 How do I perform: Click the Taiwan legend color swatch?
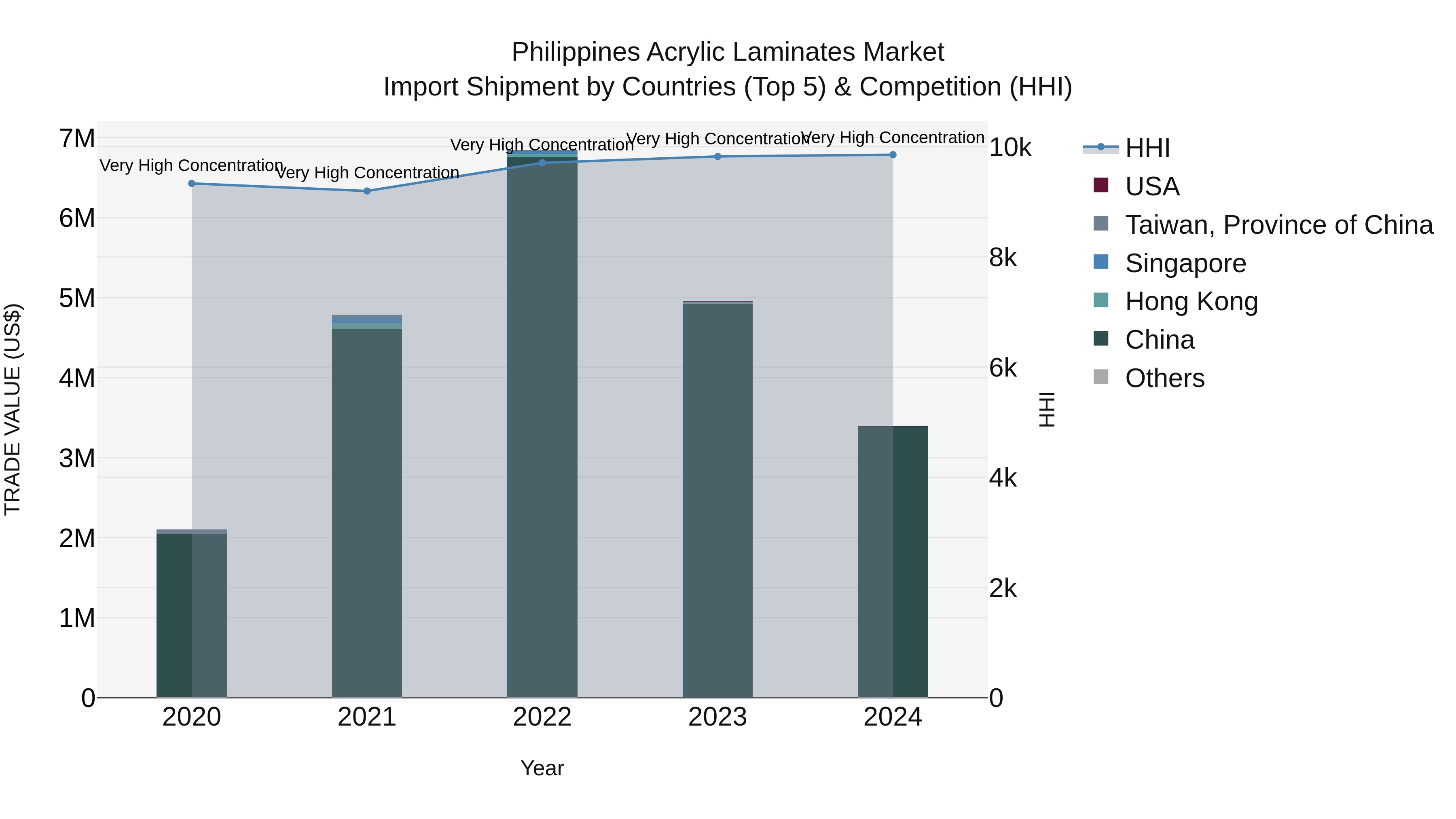1100,224
